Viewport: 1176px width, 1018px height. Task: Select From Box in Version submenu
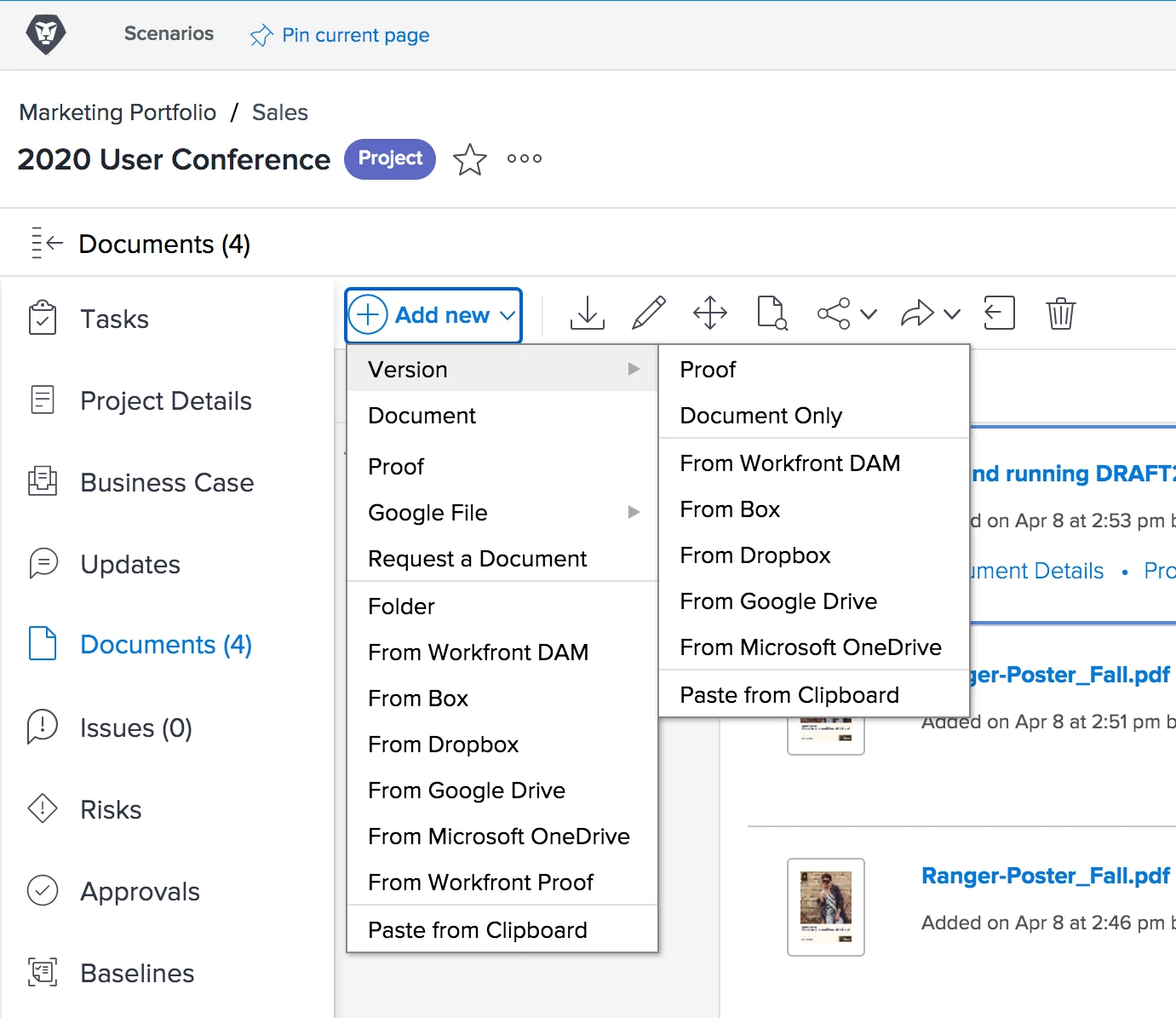[x=814, y=509]
